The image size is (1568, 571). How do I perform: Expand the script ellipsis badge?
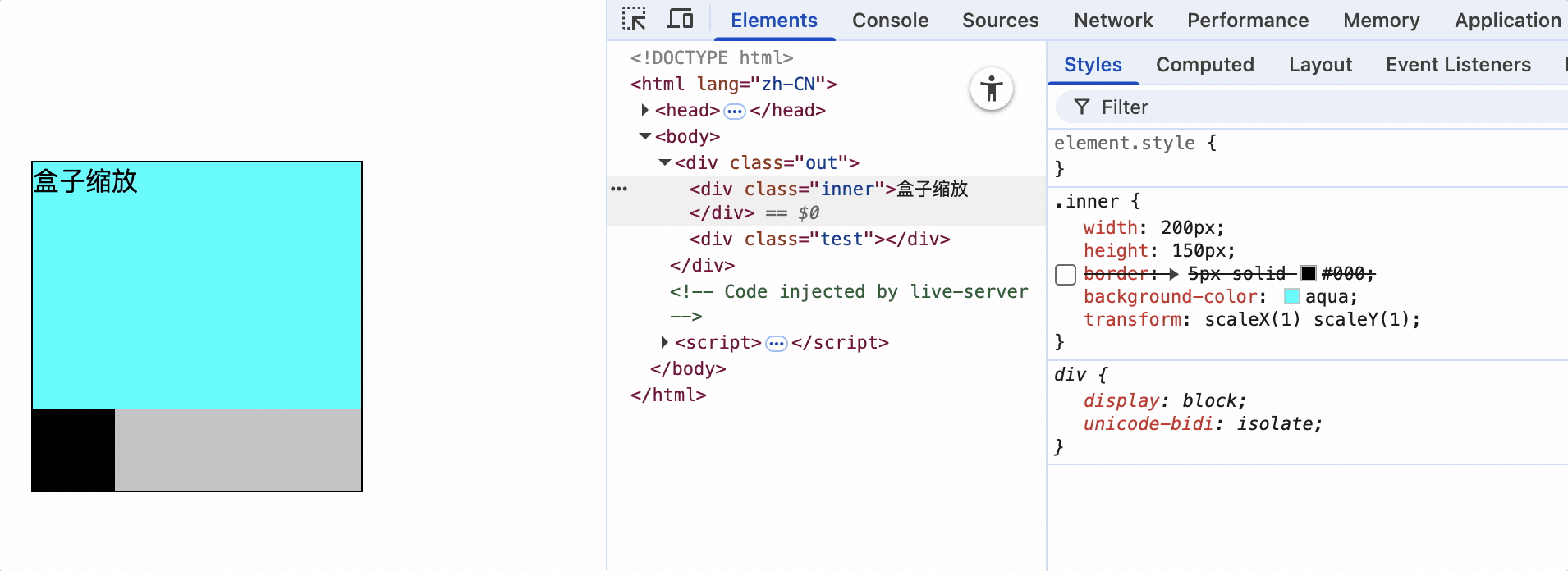(x=777, y=343)
